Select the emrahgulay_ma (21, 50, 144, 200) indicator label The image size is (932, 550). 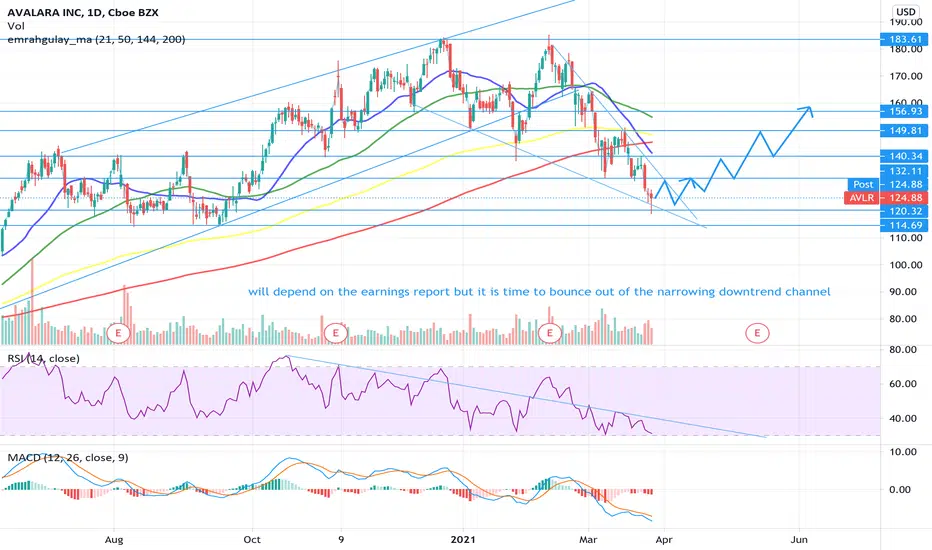coord(96,40)
